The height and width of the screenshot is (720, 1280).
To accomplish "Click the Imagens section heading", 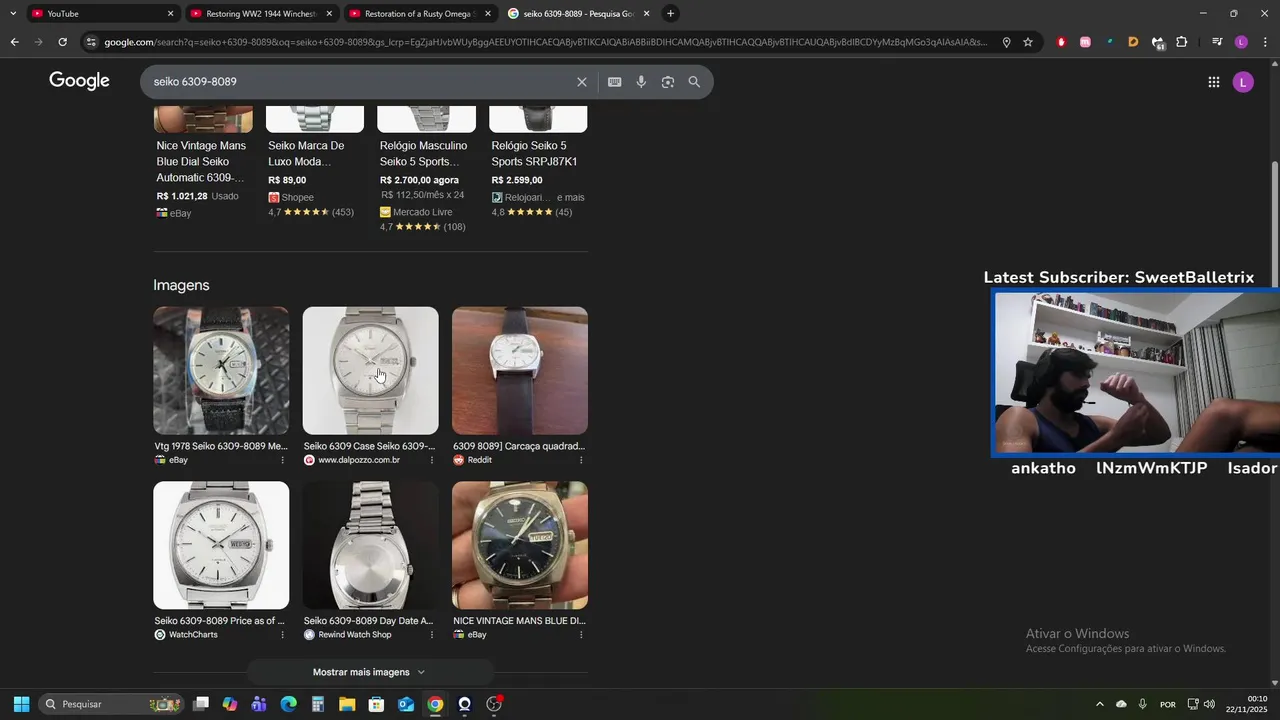I will (x=181, y=285).
